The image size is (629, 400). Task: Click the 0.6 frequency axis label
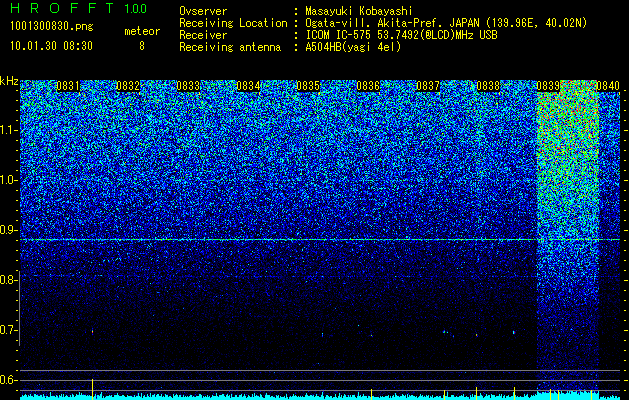7,380
